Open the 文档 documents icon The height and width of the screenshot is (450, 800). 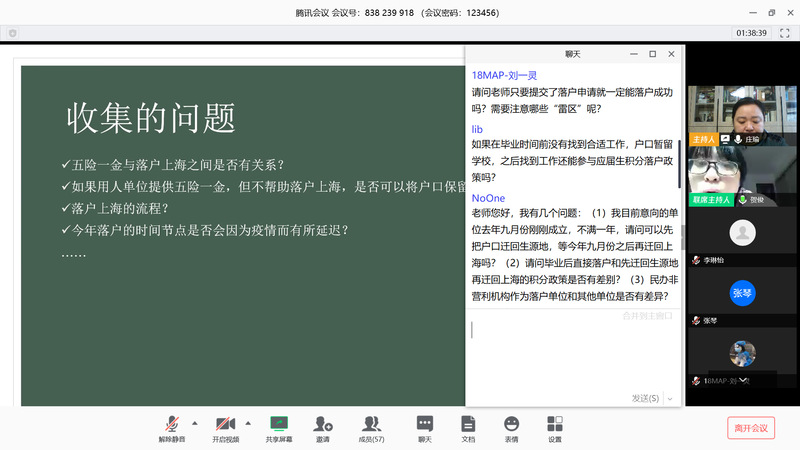click(x=468, y=427)
